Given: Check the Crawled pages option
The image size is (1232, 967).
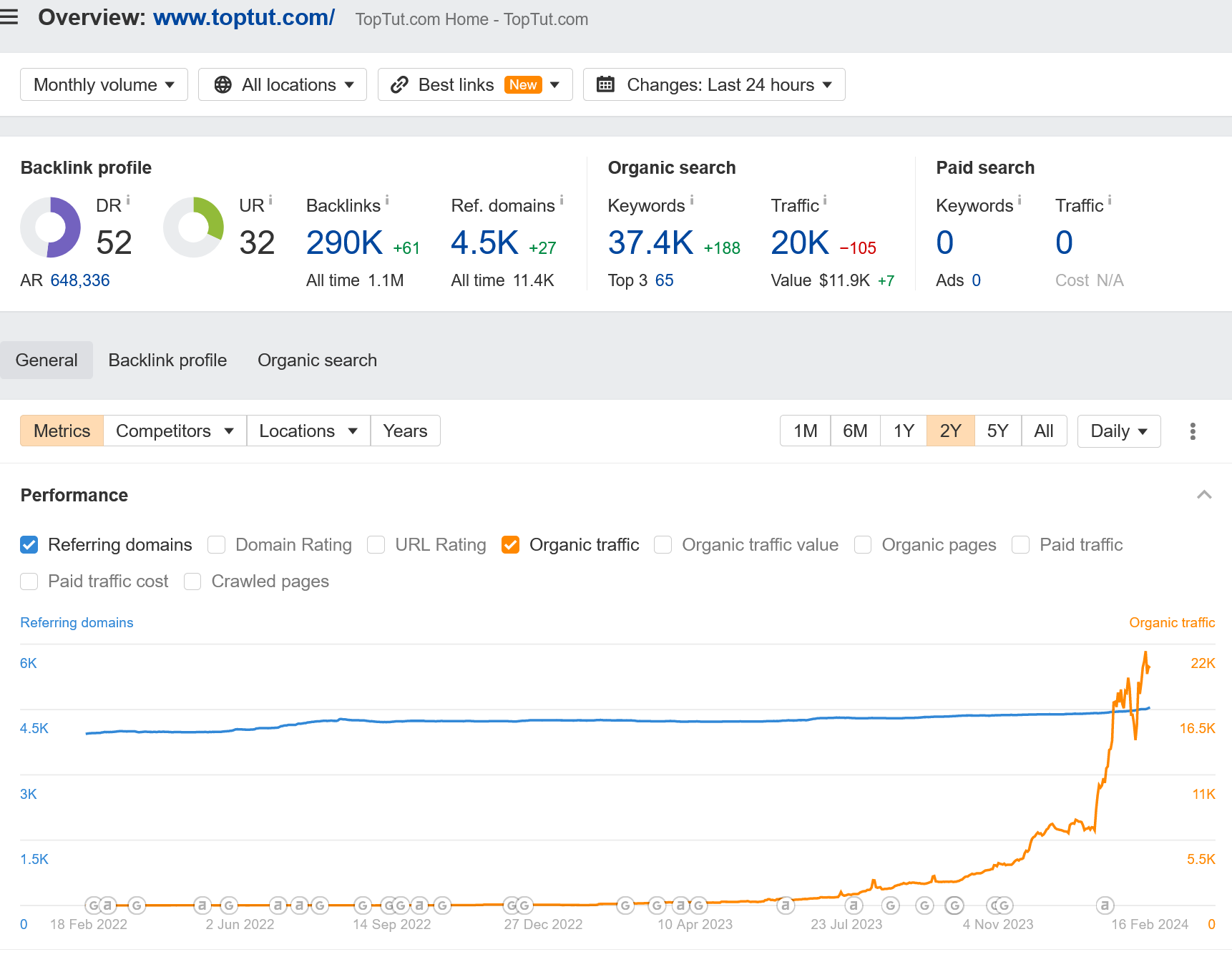Looking at the screenshot, I should [192, 581].
